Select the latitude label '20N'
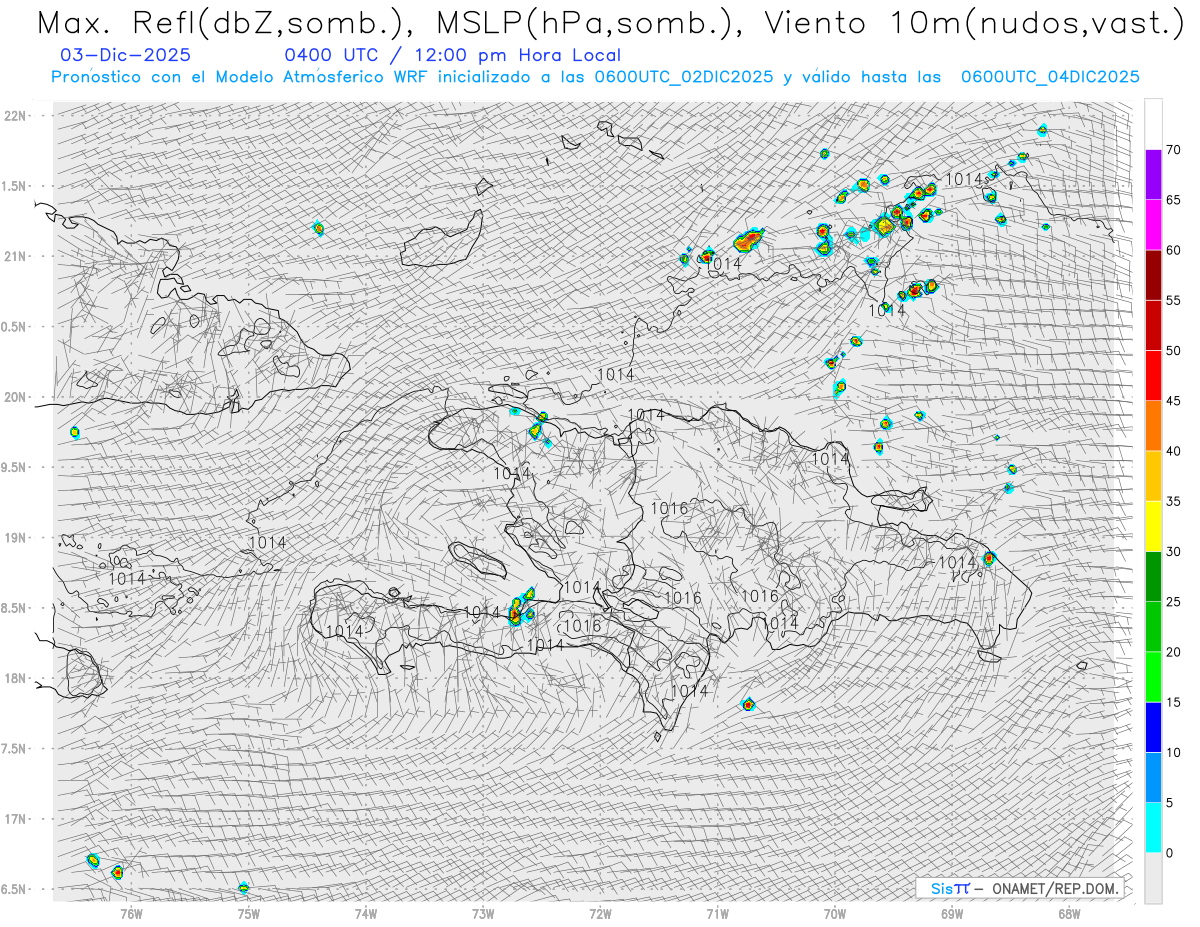 (x=16, y=397)
